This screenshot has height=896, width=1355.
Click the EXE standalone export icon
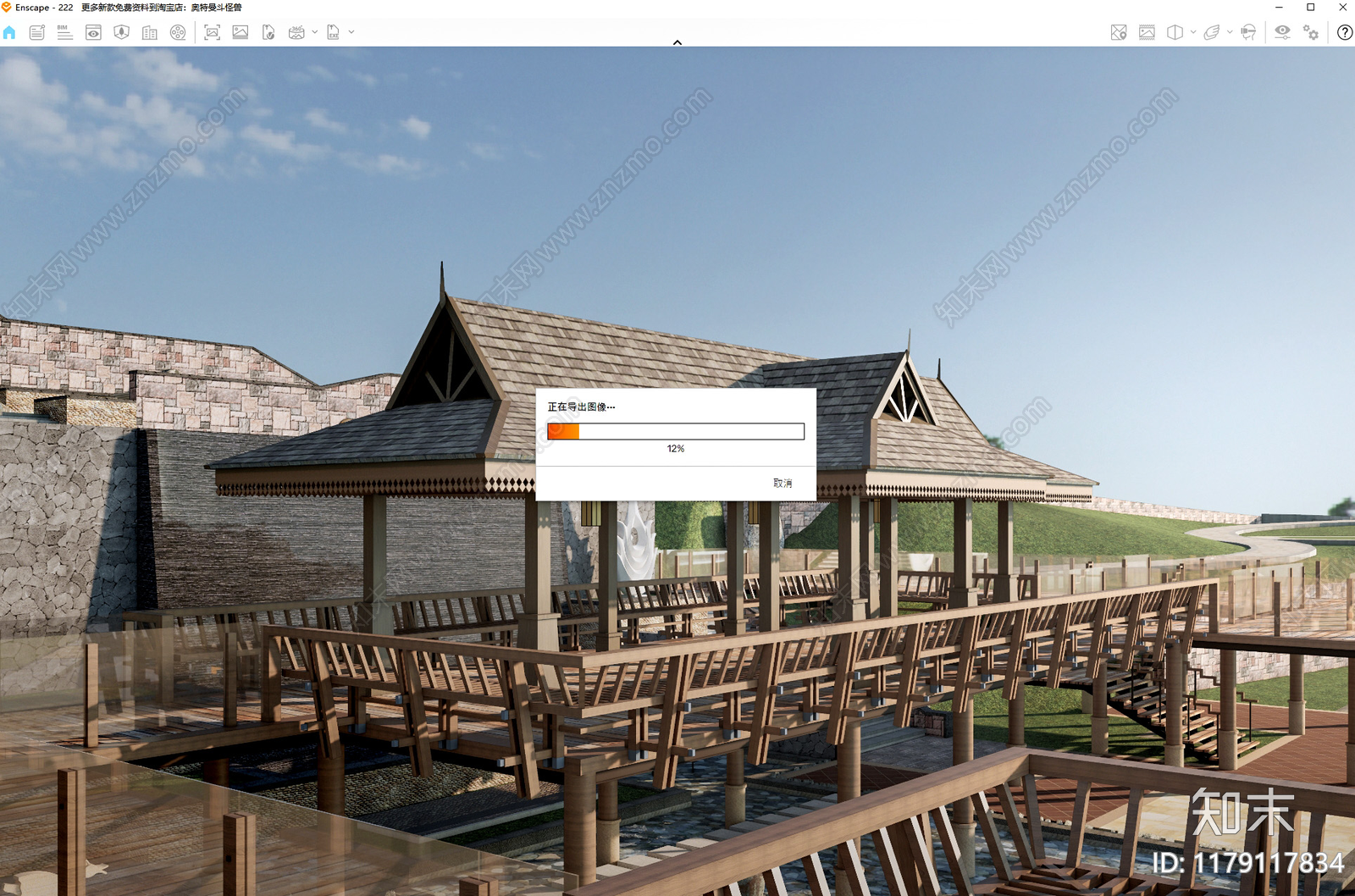click(x=334, y=32)
